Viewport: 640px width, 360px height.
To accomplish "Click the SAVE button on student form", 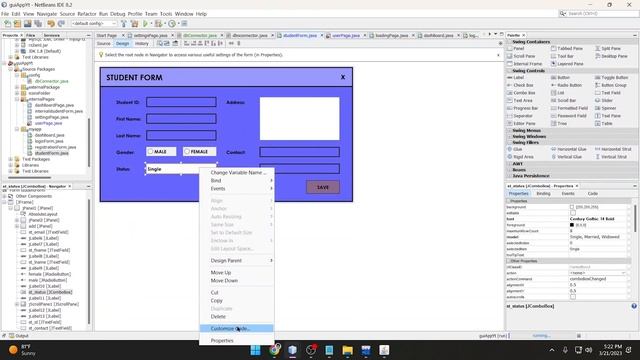I will pos(323,187).
